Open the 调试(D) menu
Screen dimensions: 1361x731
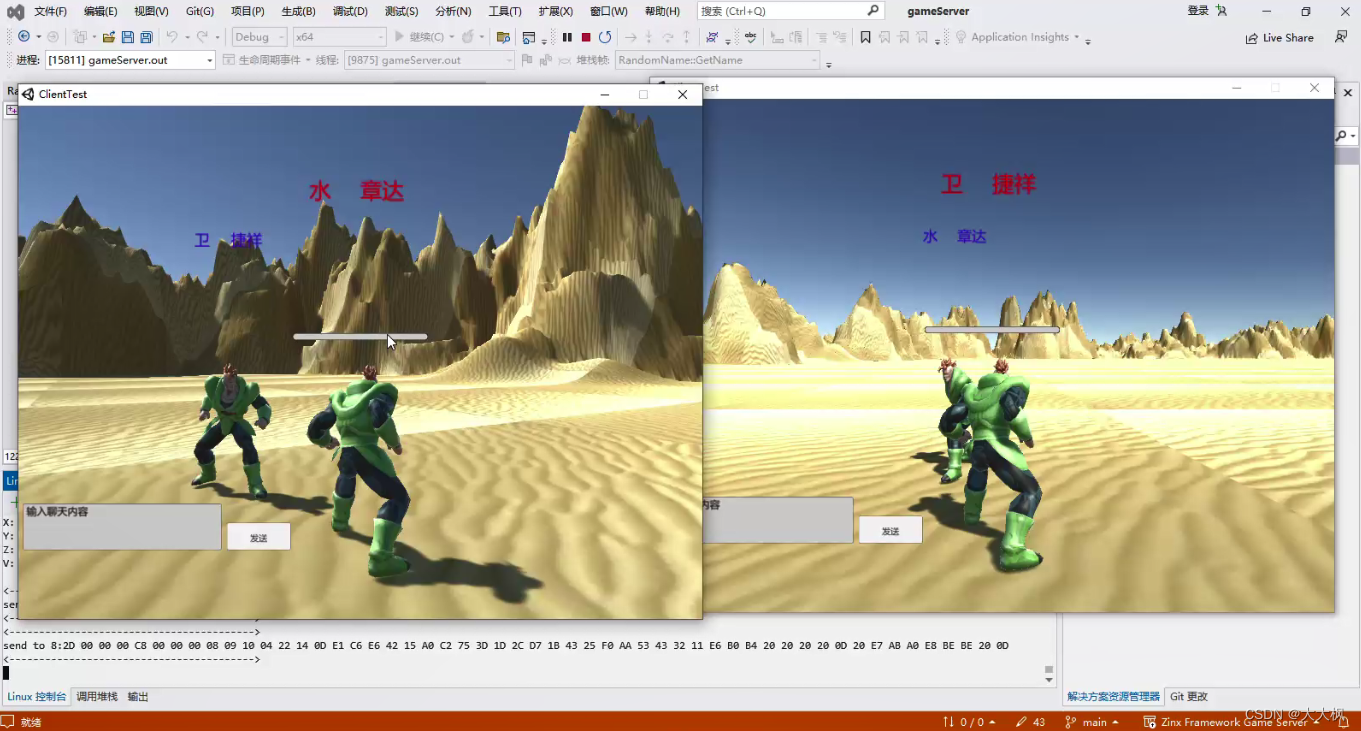349,12
